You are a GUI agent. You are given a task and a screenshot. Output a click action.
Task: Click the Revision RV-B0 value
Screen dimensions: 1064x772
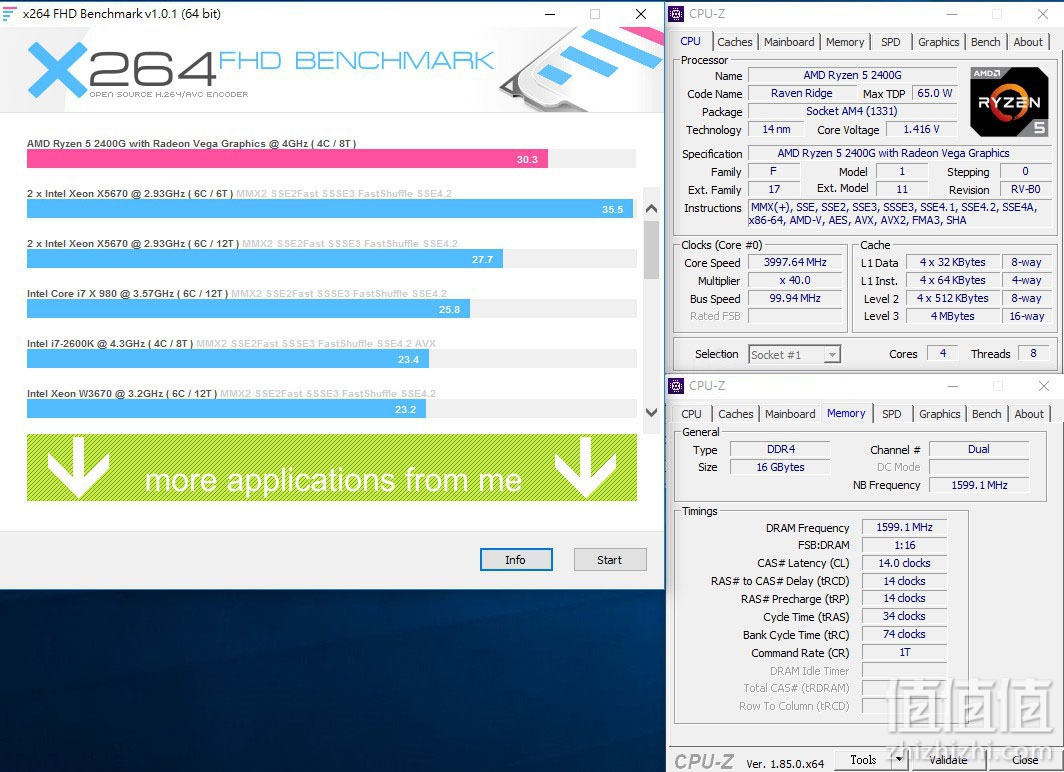[x=1025, y=189]
